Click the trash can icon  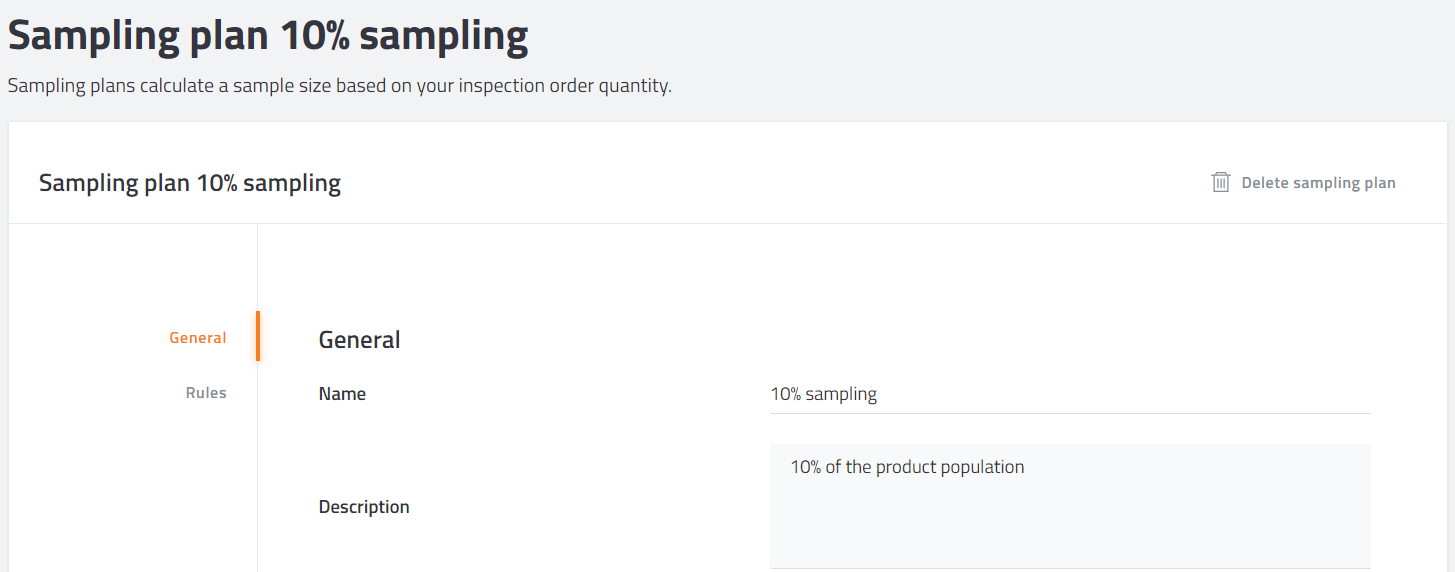[1220, 182]
